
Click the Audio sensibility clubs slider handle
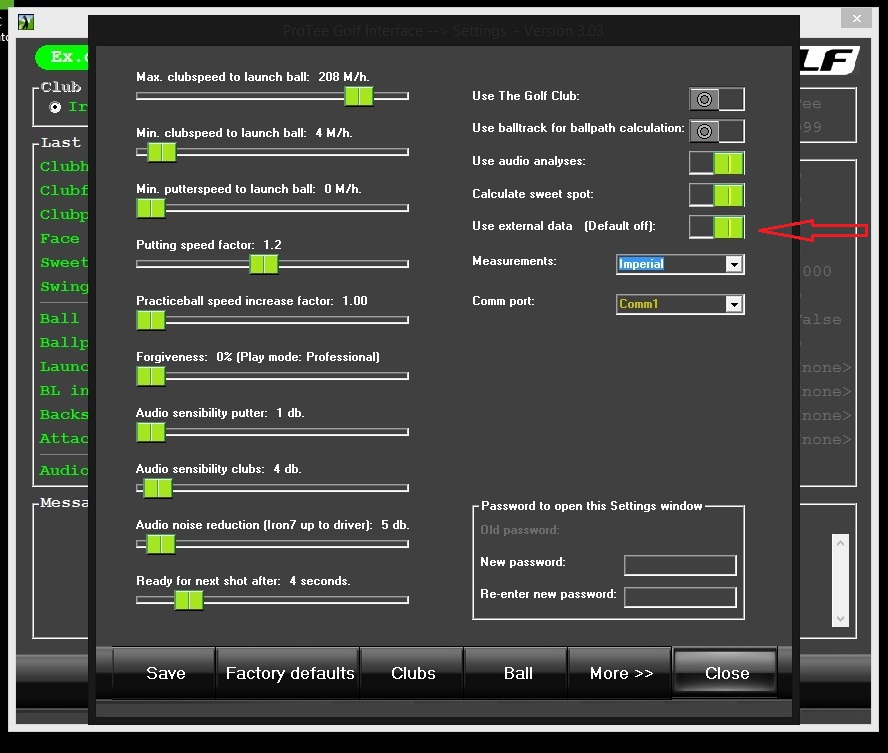tap(157, 488)
